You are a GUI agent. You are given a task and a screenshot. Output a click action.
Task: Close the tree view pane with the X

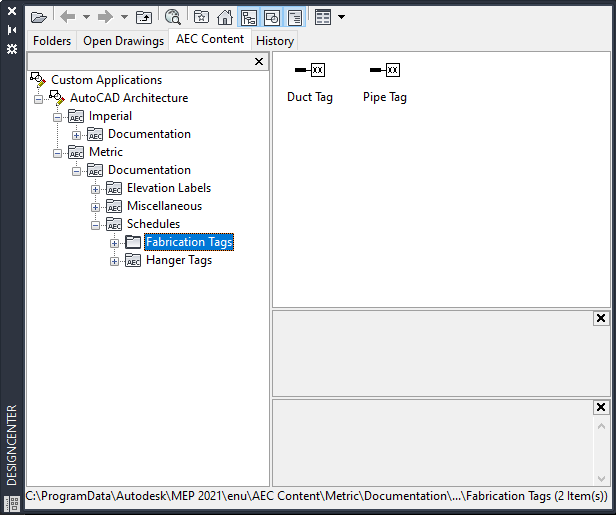point(259,61)
